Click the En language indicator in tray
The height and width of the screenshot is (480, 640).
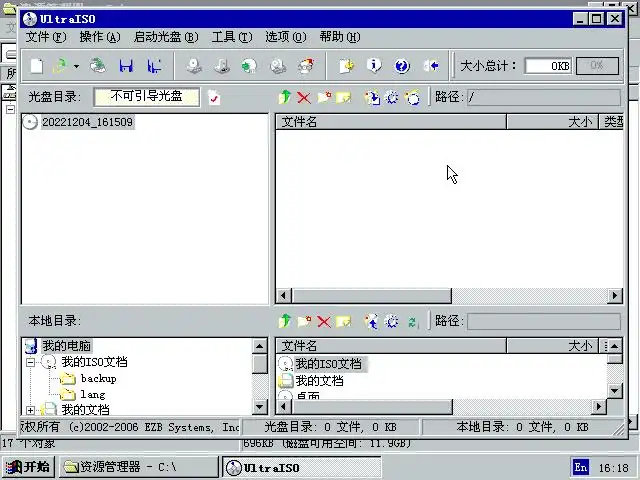coord(581,467)
